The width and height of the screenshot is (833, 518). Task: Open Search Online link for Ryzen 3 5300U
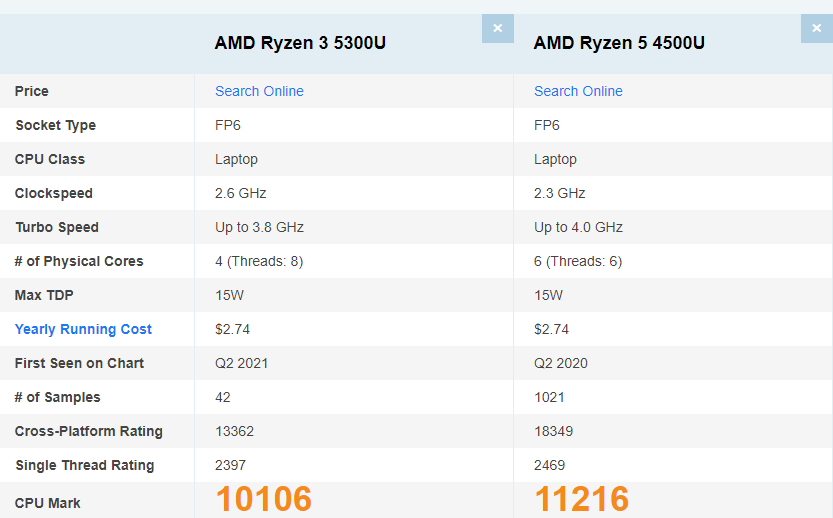pyautogui.click(x=259, y=91)
